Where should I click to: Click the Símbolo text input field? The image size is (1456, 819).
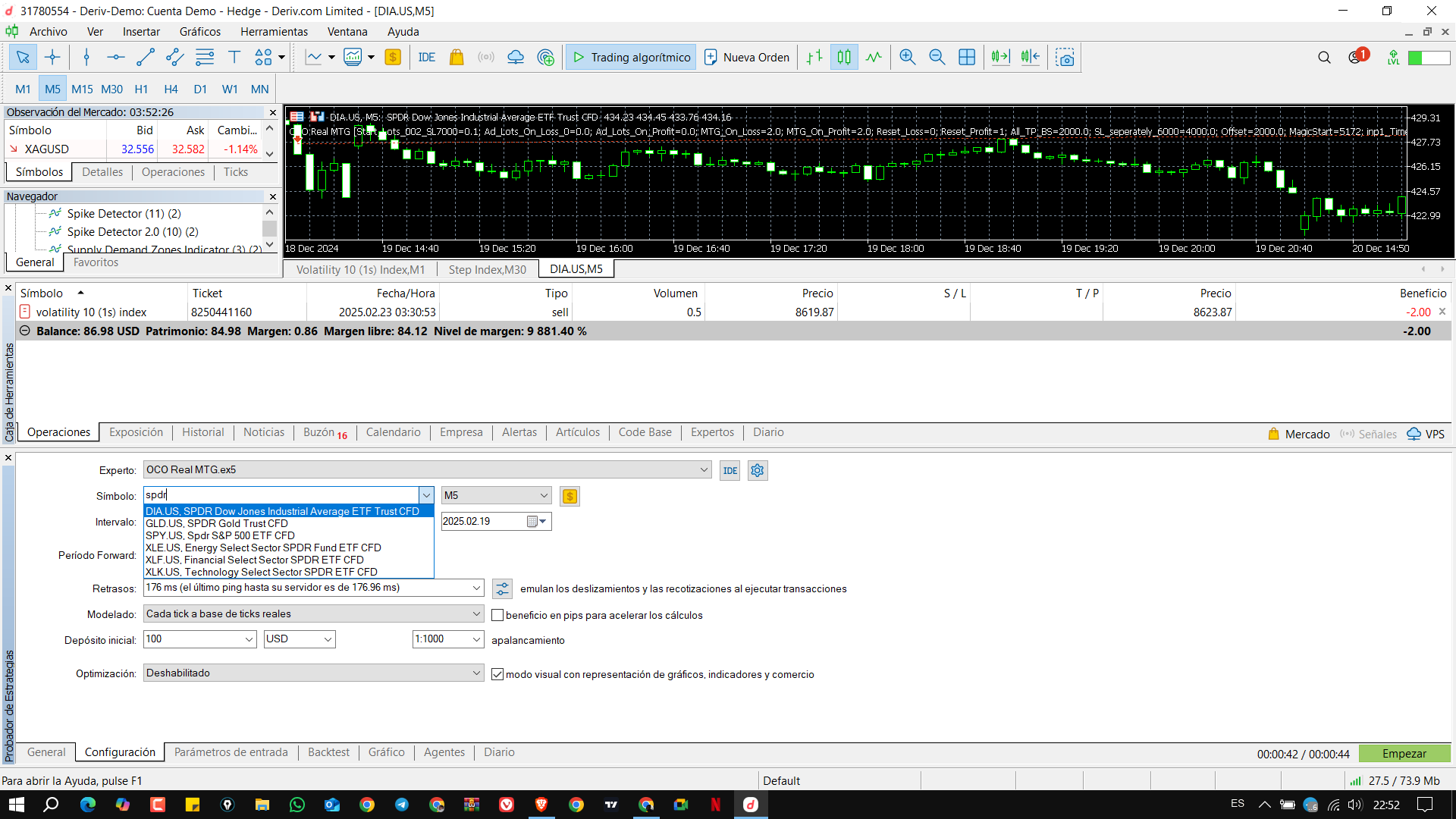281,495
